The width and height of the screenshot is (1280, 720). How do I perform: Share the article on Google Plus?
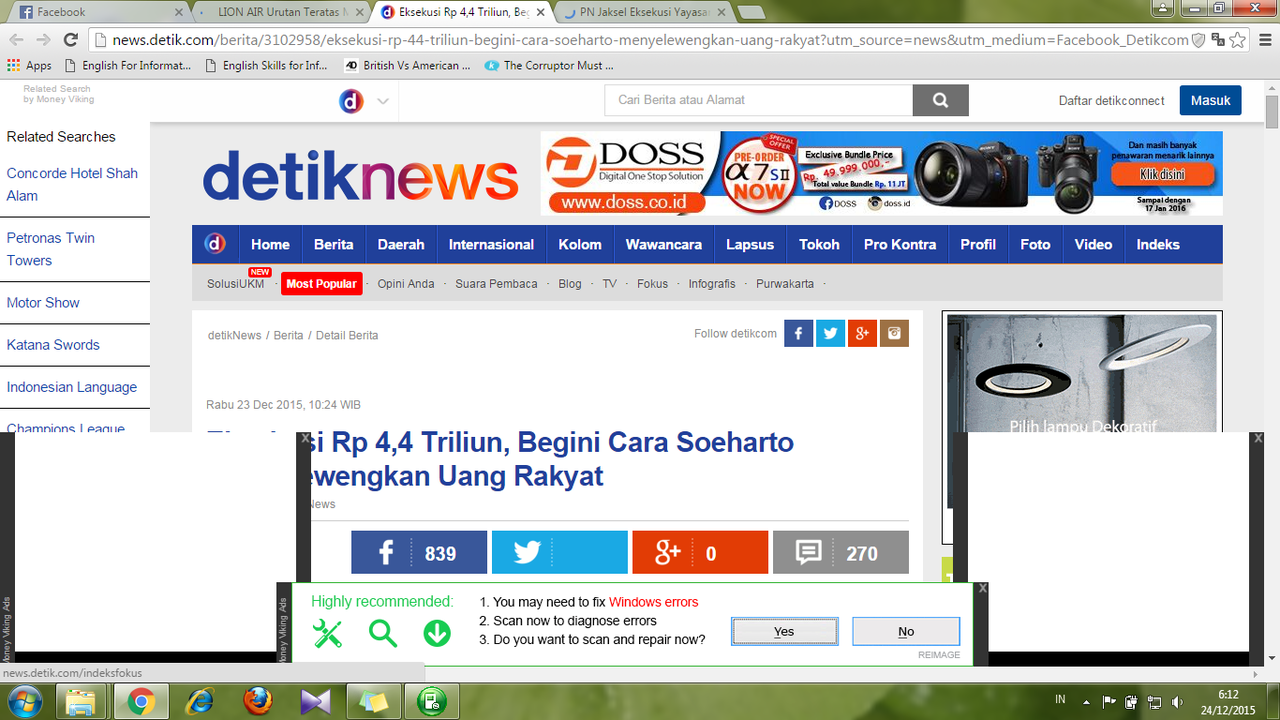[700, 553]
